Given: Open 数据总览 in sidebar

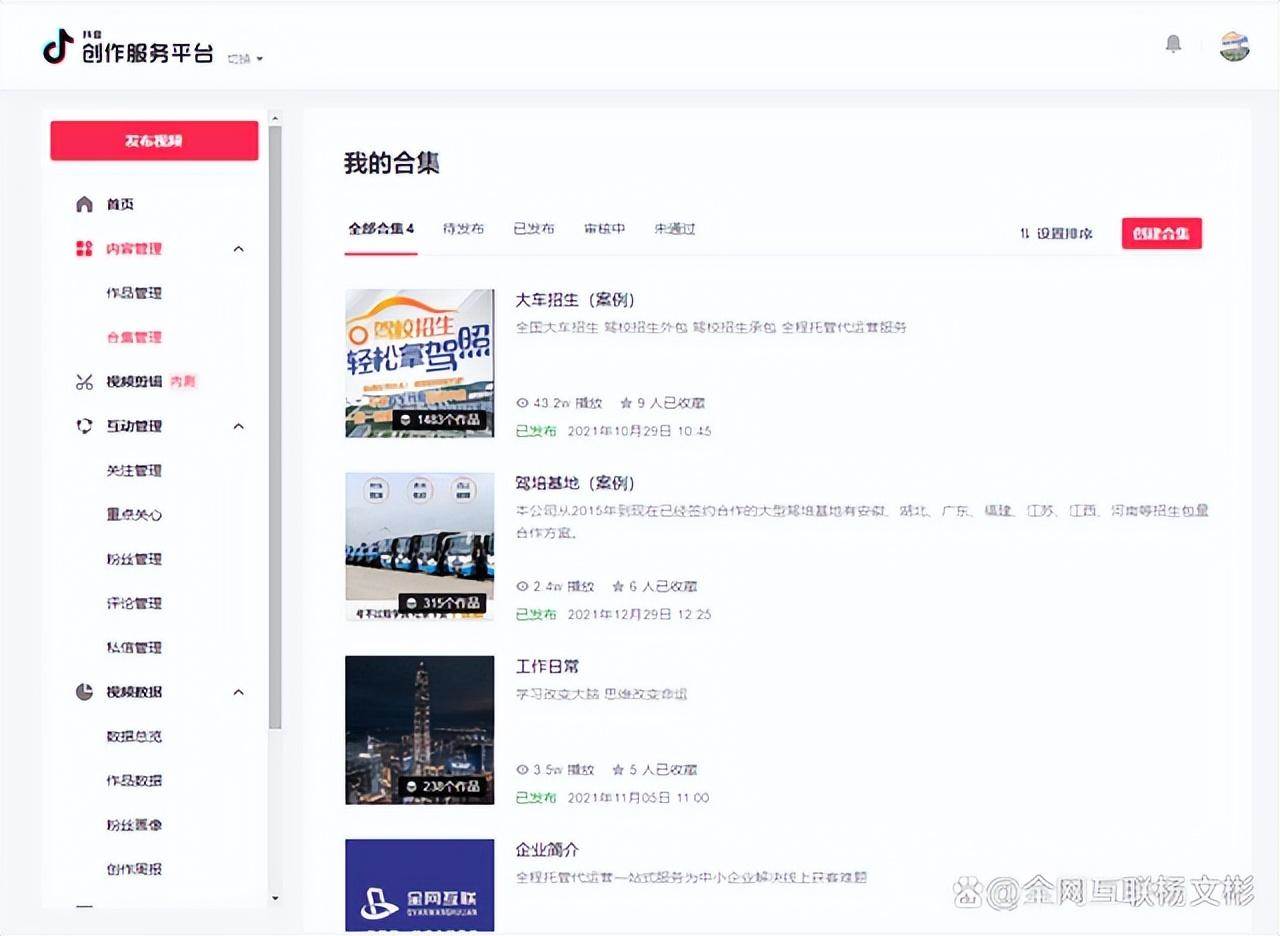Looking at the screenshot, I should (x=134, y=736).
